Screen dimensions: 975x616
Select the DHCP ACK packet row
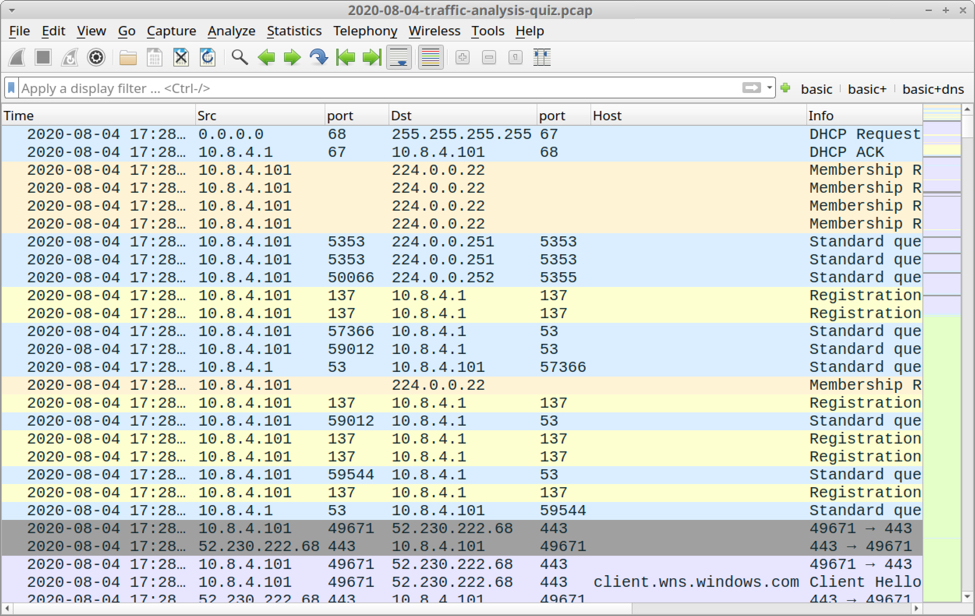tap(461, 152)
